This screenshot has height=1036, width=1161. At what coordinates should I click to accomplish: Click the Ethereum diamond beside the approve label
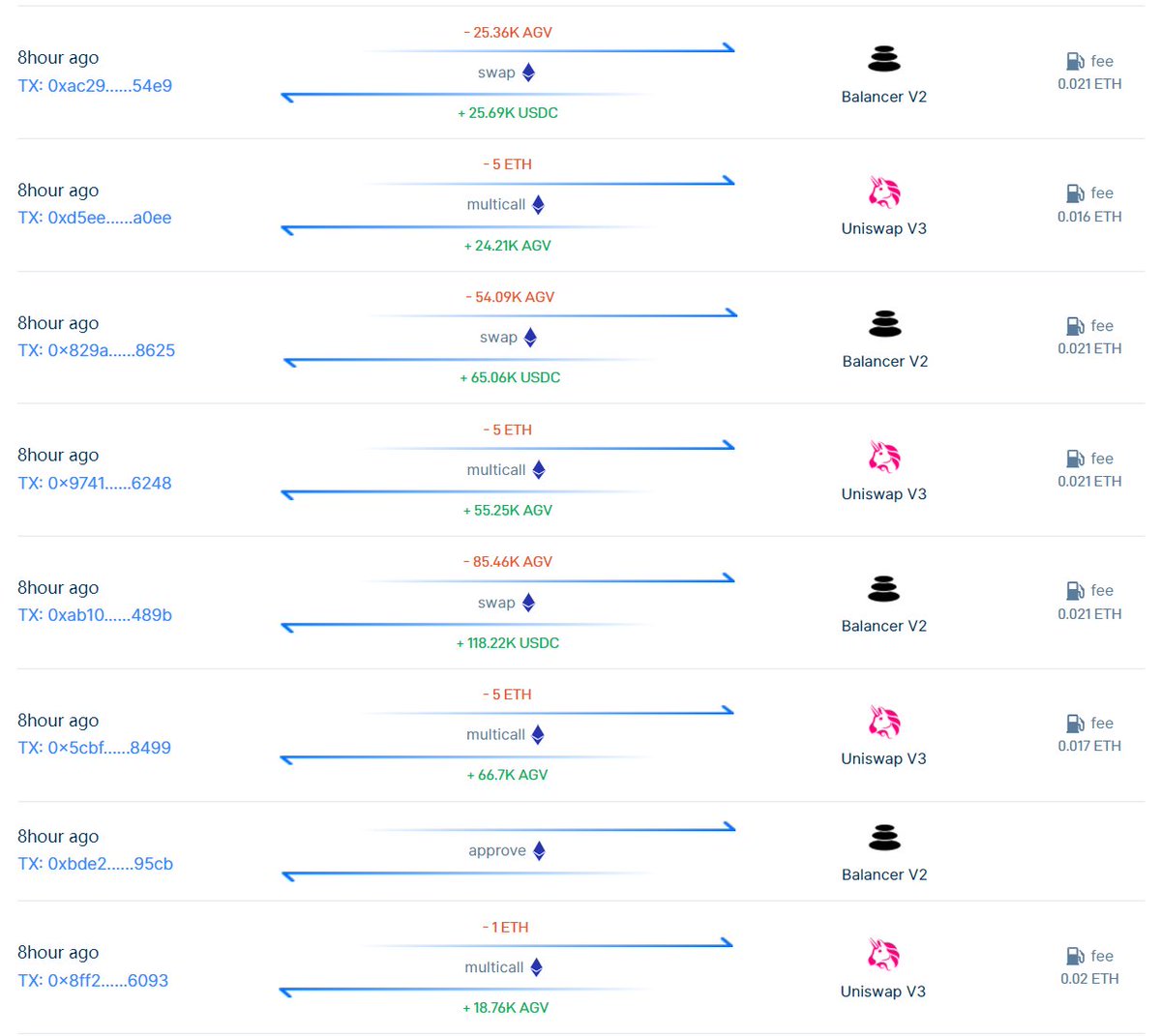pyautogui.click(x=539, y=850)
